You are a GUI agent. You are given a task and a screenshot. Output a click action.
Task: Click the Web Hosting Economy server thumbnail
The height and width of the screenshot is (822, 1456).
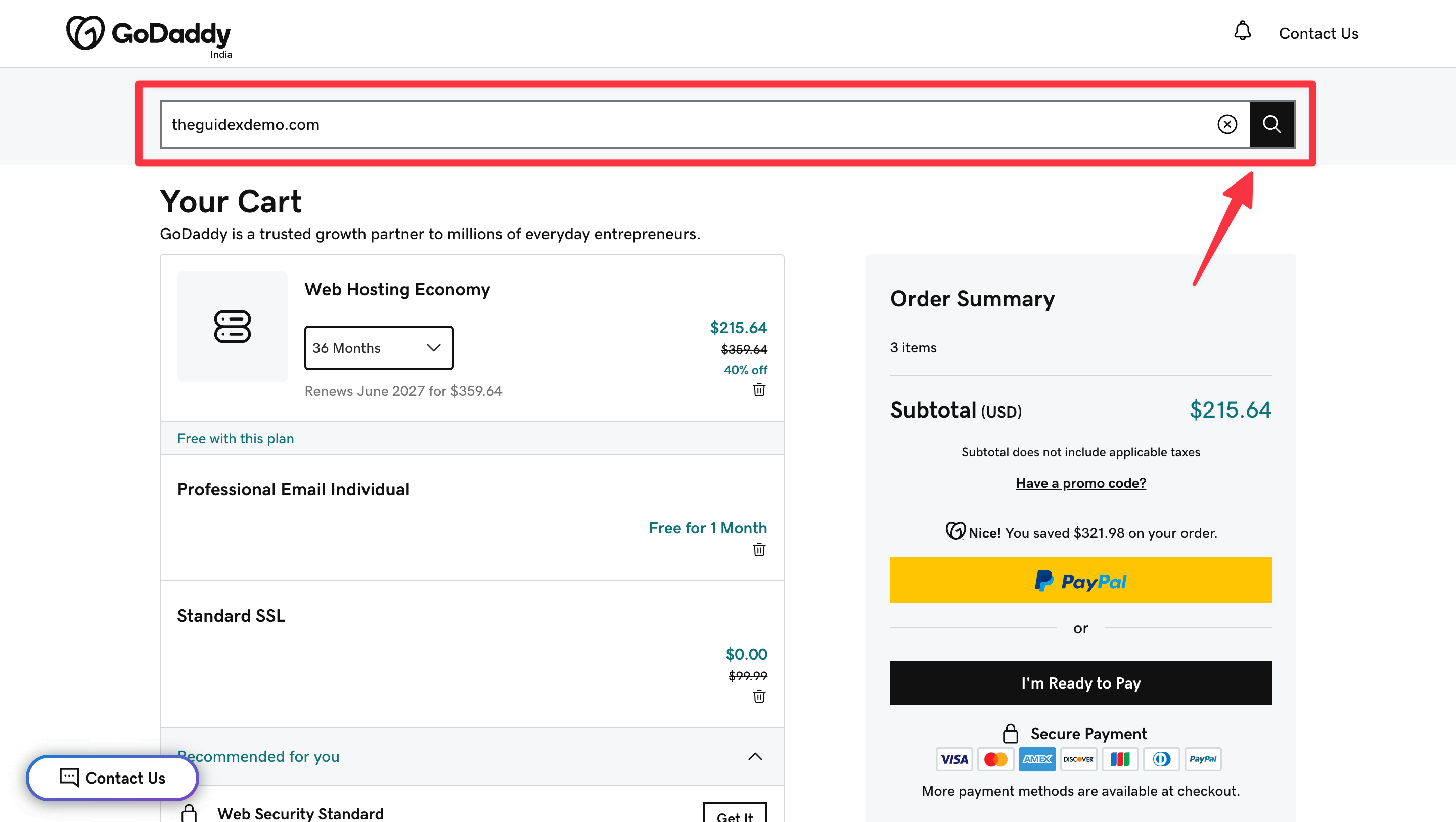(233, 326)
